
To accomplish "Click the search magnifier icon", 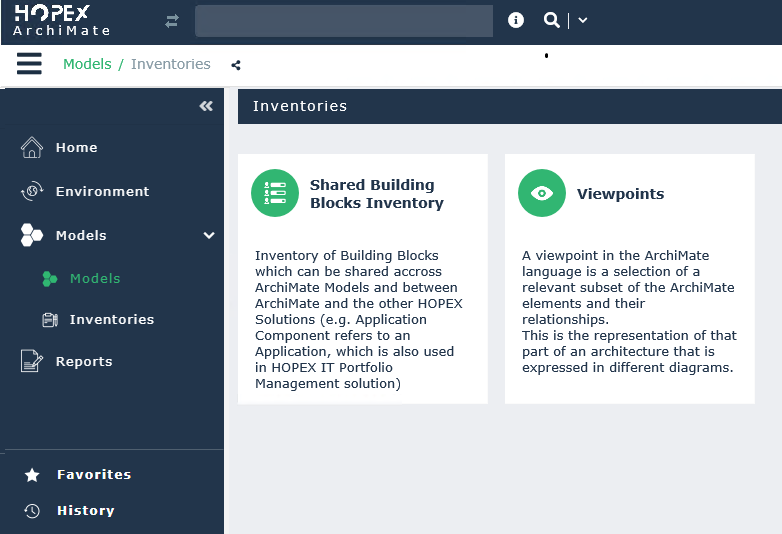I will [551, 20].
